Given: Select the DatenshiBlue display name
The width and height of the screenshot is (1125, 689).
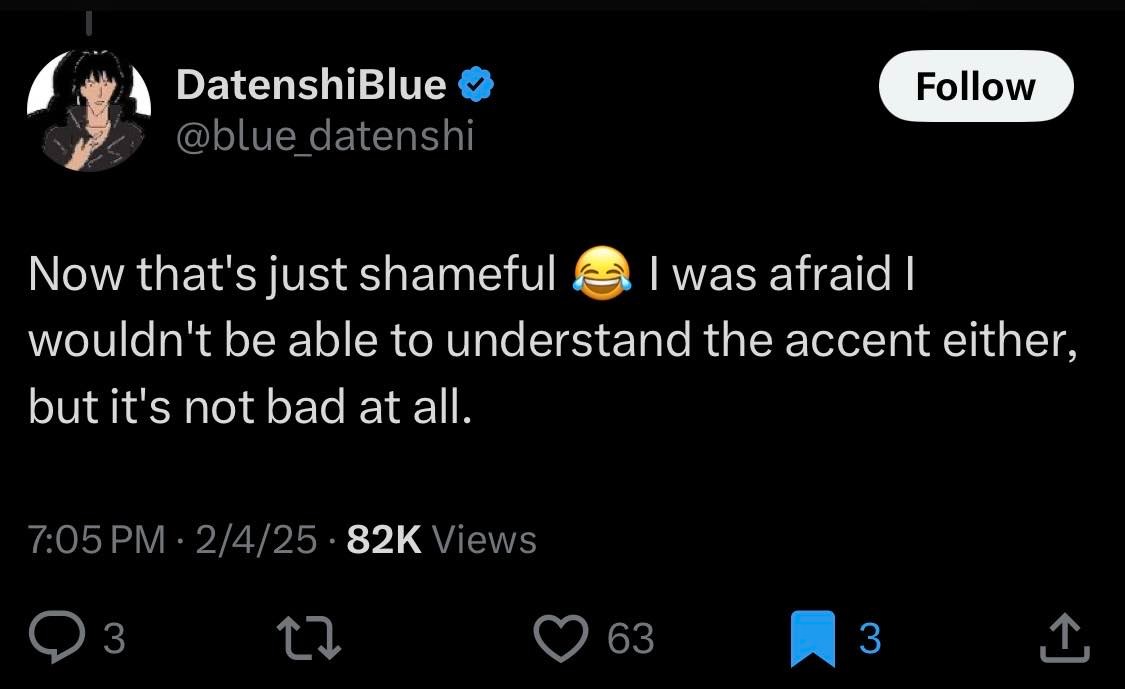Looking at the screenshot, I should pos(310,84).
